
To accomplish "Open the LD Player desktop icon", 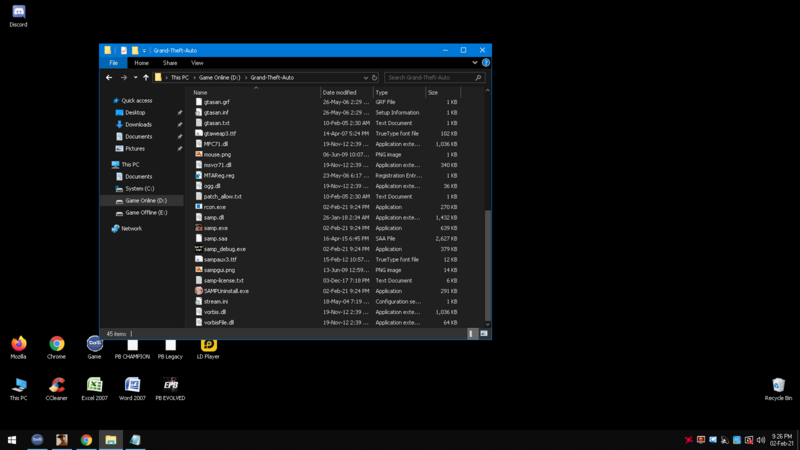I will pyautogui.click(x=208, y=348).
